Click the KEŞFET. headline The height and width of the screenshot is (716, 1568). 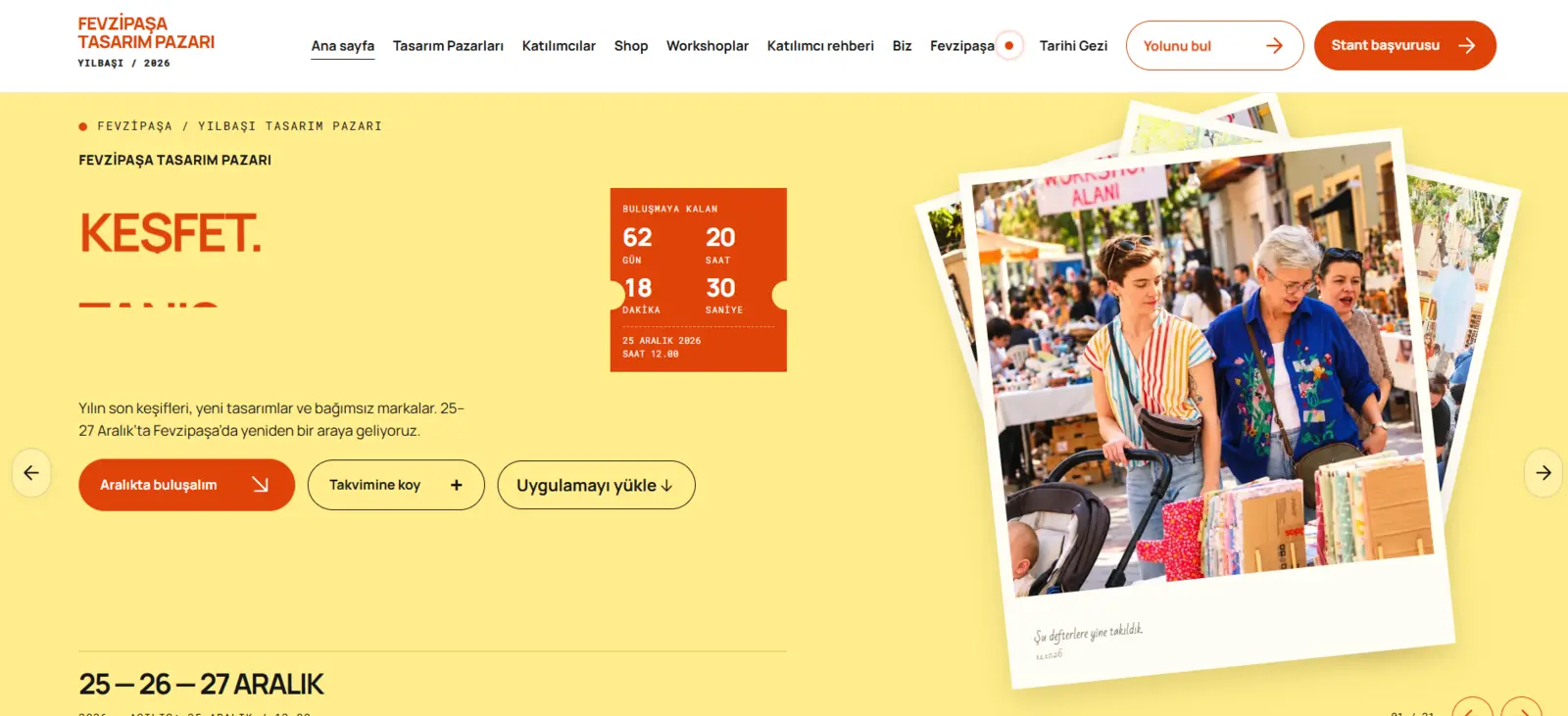click(171, 234)
